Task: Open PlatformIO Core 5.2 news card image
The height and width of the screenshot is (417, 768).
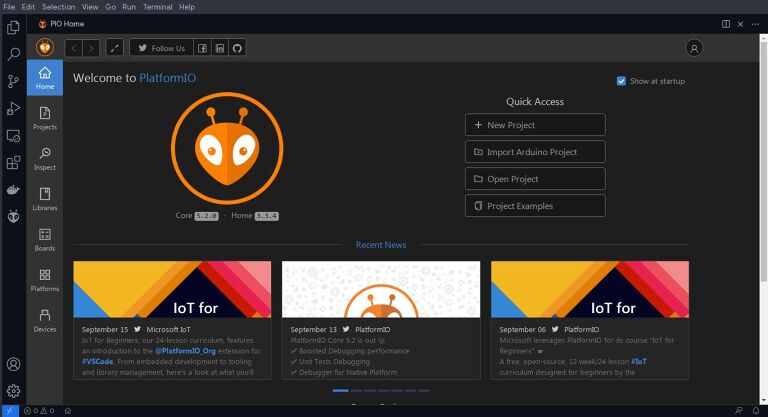Action: click(x=381, y=289)
